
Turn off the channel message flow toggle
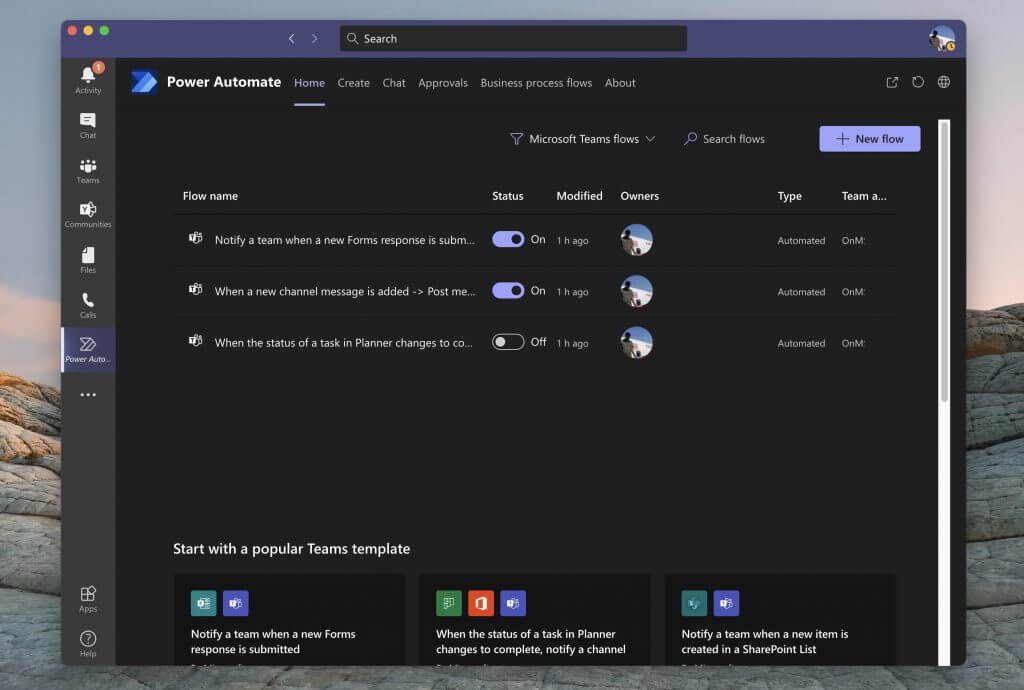507,290
